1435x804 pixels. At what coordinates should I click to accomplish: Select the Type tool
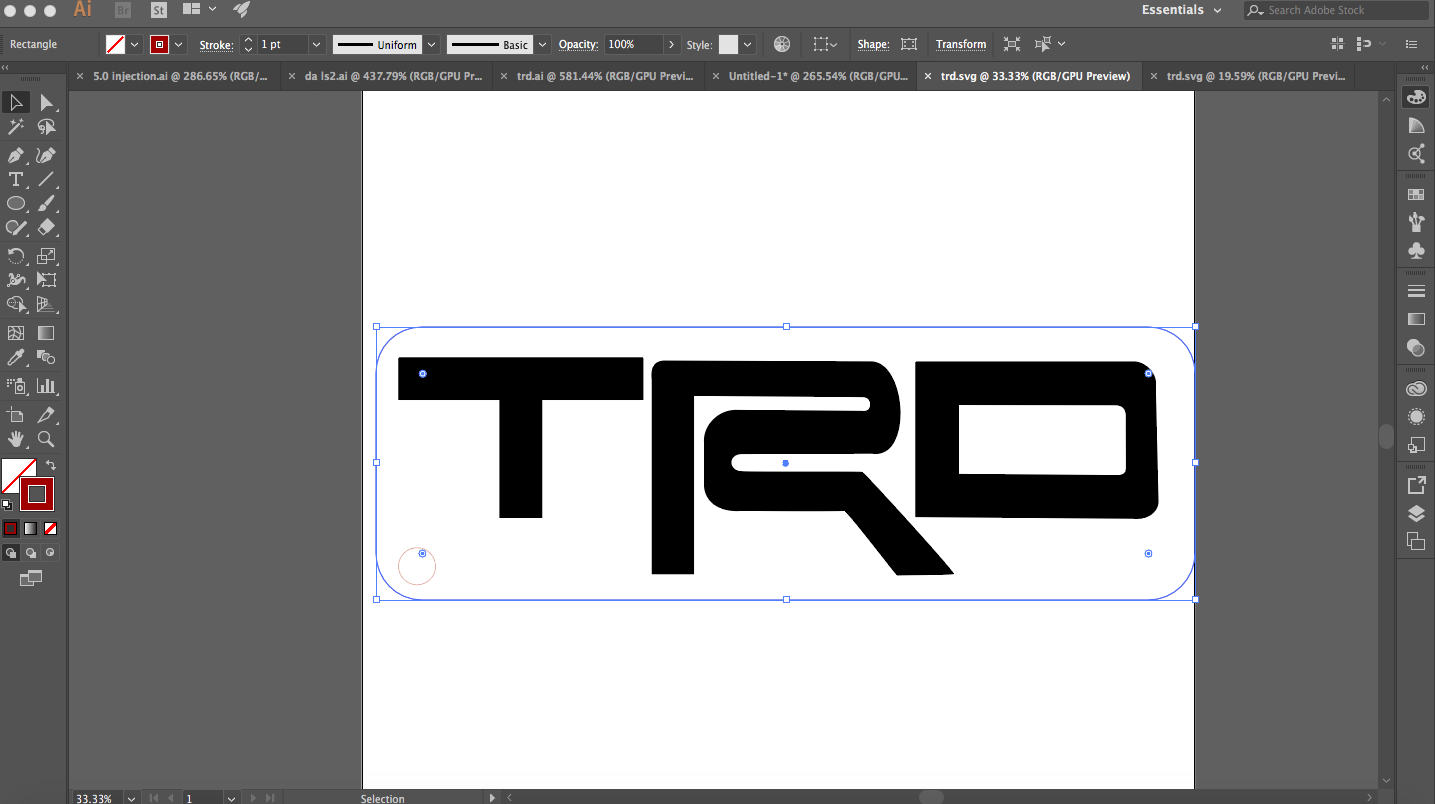(x=16, y=180)
